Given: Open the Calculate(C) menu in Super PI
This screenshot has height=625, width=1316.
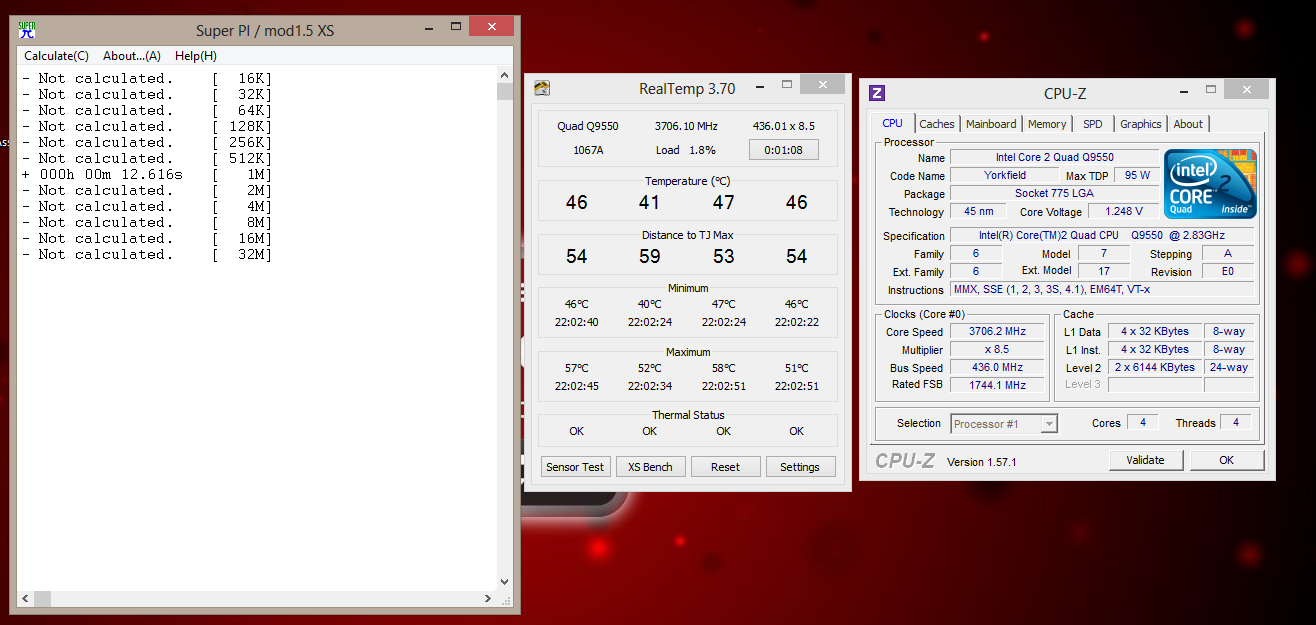Looking at the screenshot, I should point(56,56).
